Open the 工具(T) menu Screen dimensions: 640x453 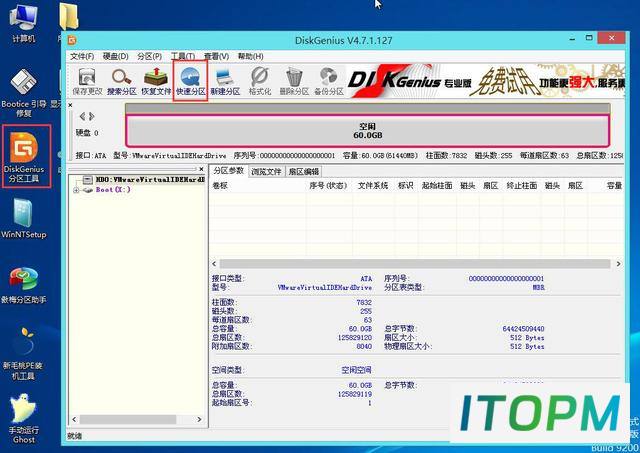click(x=182, y=56)
